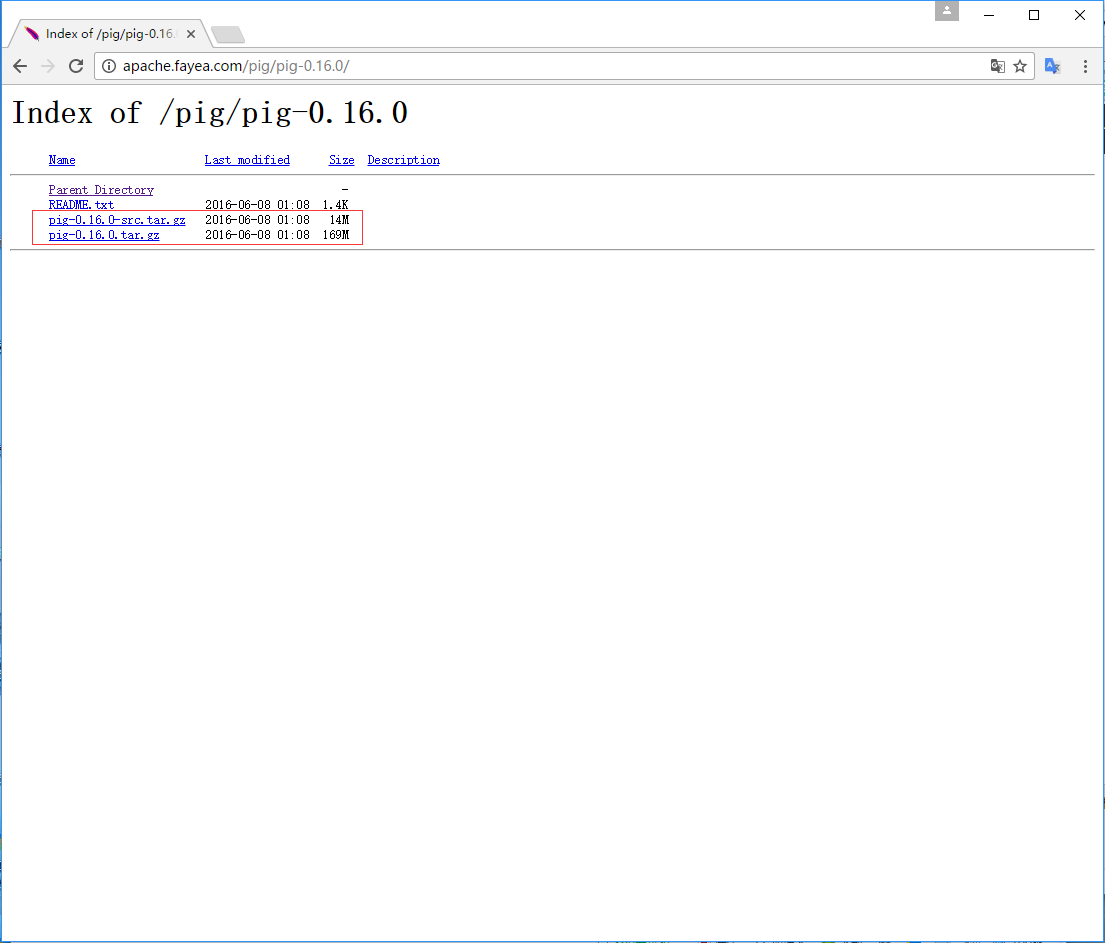1105x943 pixels.
Task: Open the Google Translate extension
Action: [x=1052, y=66]
